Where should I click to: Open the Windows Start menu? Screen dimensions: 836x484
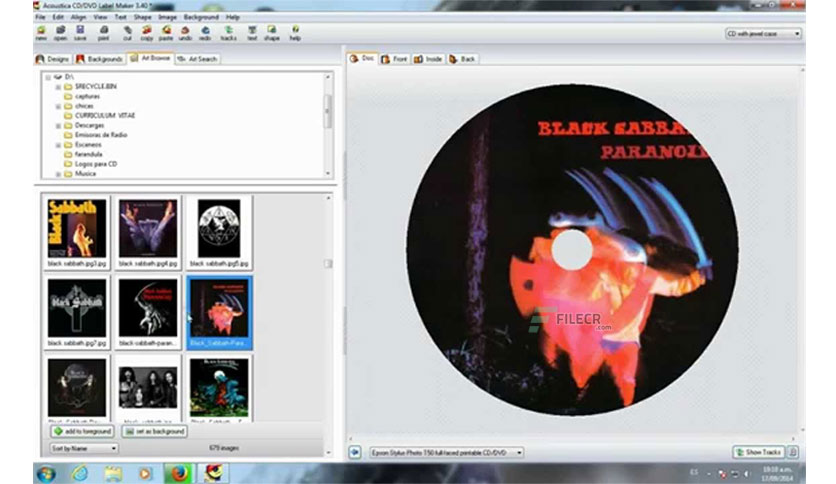(x=46, y=473)
